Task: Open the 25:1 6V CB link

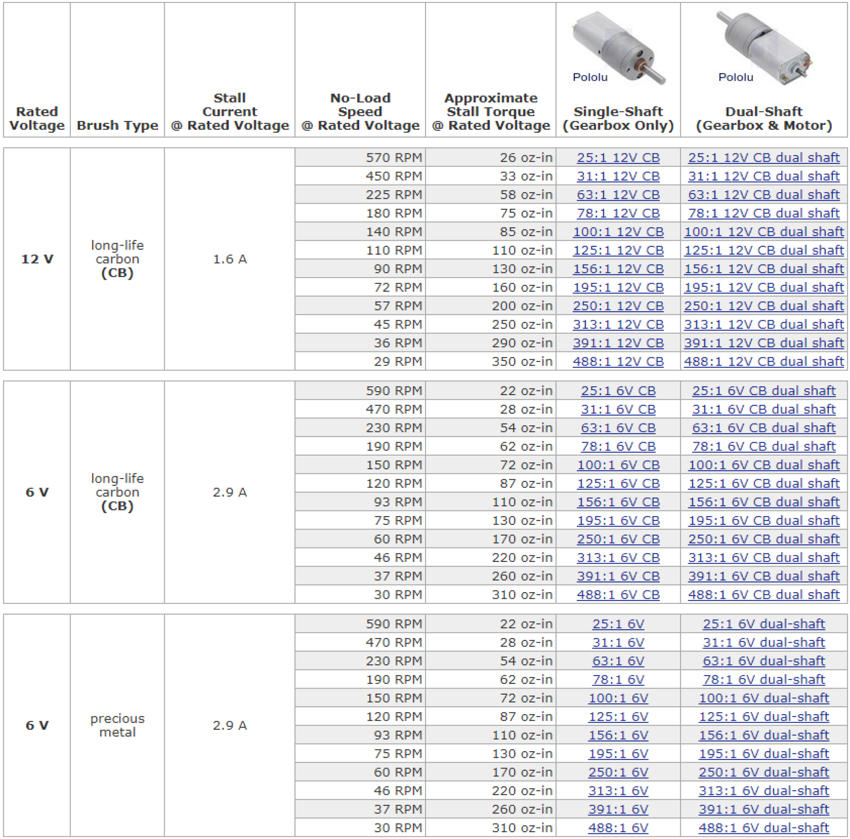Action: coord(618,391)
